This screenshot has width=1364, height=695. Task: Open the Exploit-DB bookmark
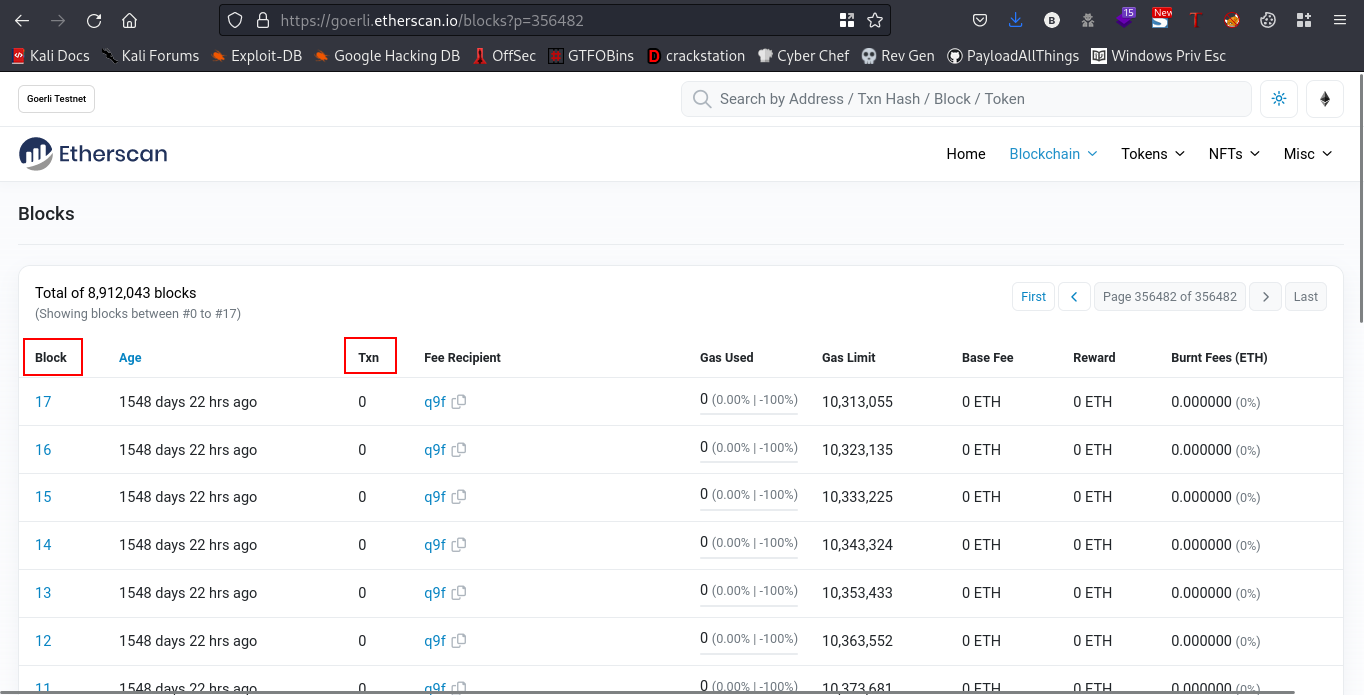click(x=256, y=56)
